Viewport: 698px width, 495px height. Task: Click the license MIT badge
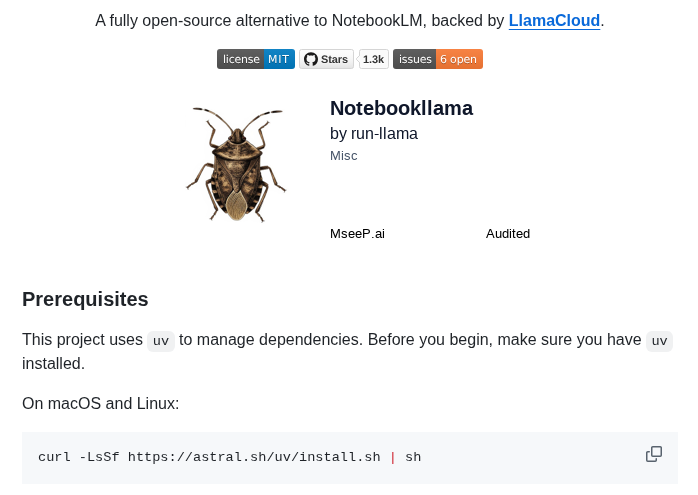click(x=256, y=59)
